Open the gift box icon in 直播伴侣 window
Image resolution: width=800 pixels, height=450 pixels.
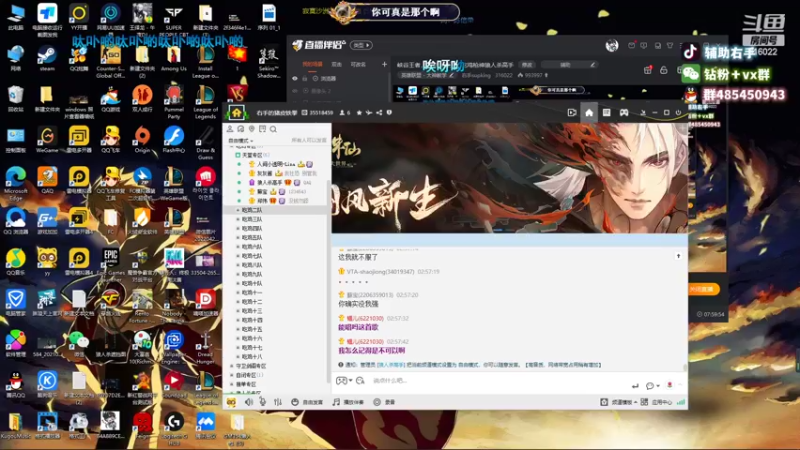[647, 70]
